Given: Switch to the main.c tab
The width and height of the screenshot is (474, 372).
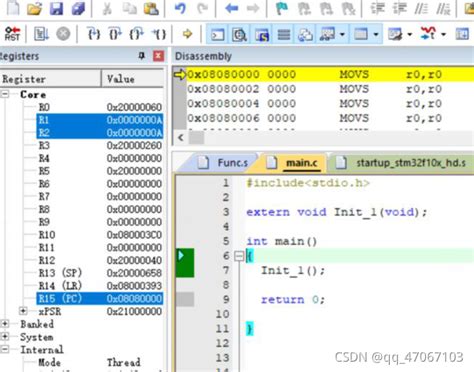Looking at the screenshot, I should (293, 163).
